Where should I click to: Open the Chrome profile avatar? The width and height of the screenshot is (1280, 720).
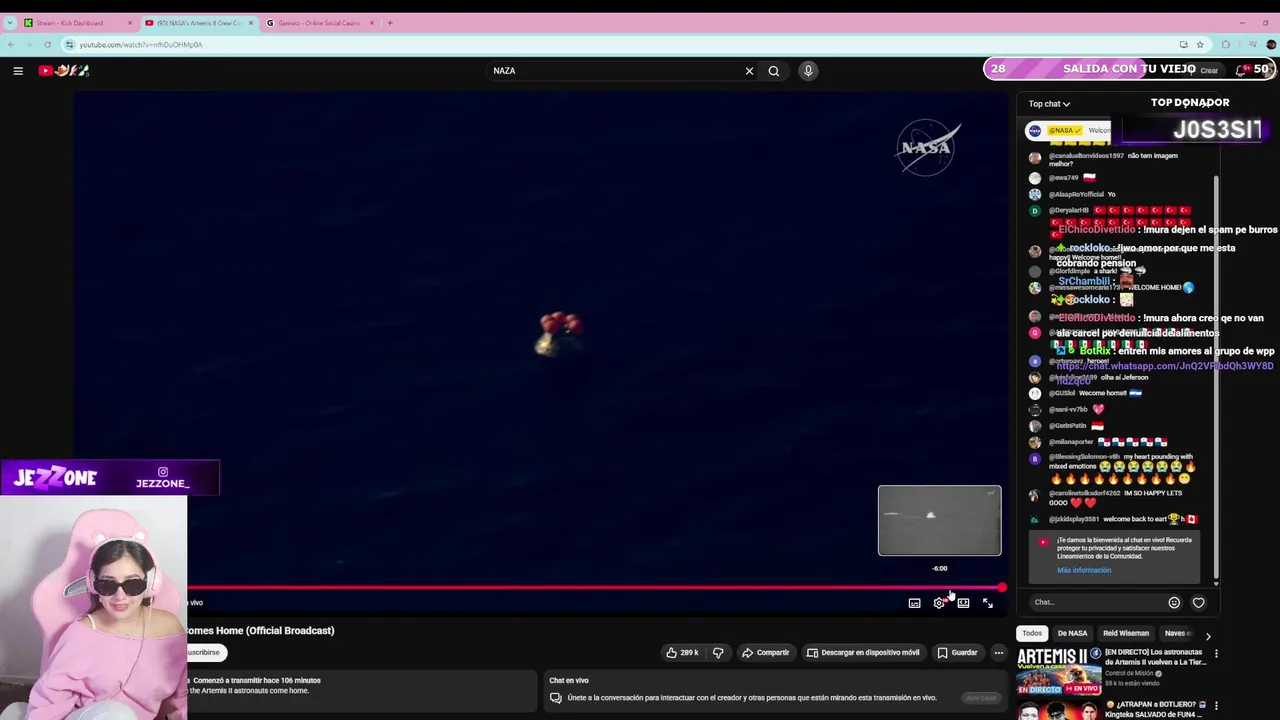[x=1271, y=44]
